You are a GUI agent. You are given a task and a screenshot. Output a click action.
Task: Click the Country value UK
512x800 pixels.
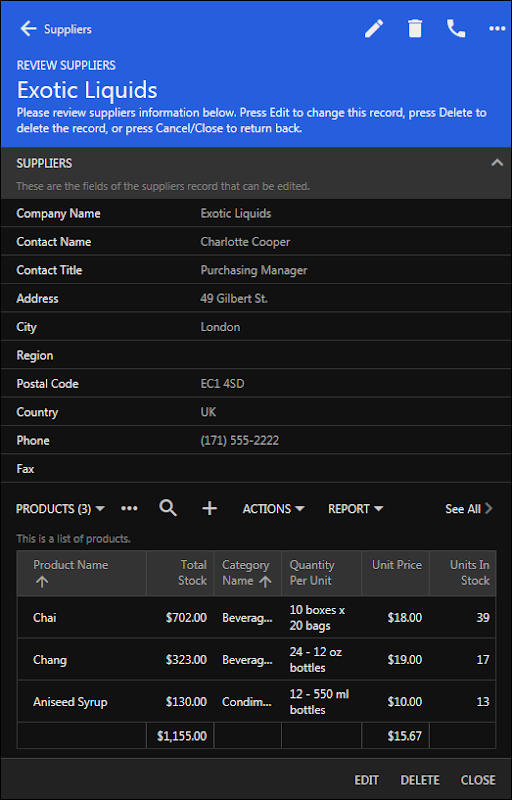pyautogui.click(x=208, y=412)
